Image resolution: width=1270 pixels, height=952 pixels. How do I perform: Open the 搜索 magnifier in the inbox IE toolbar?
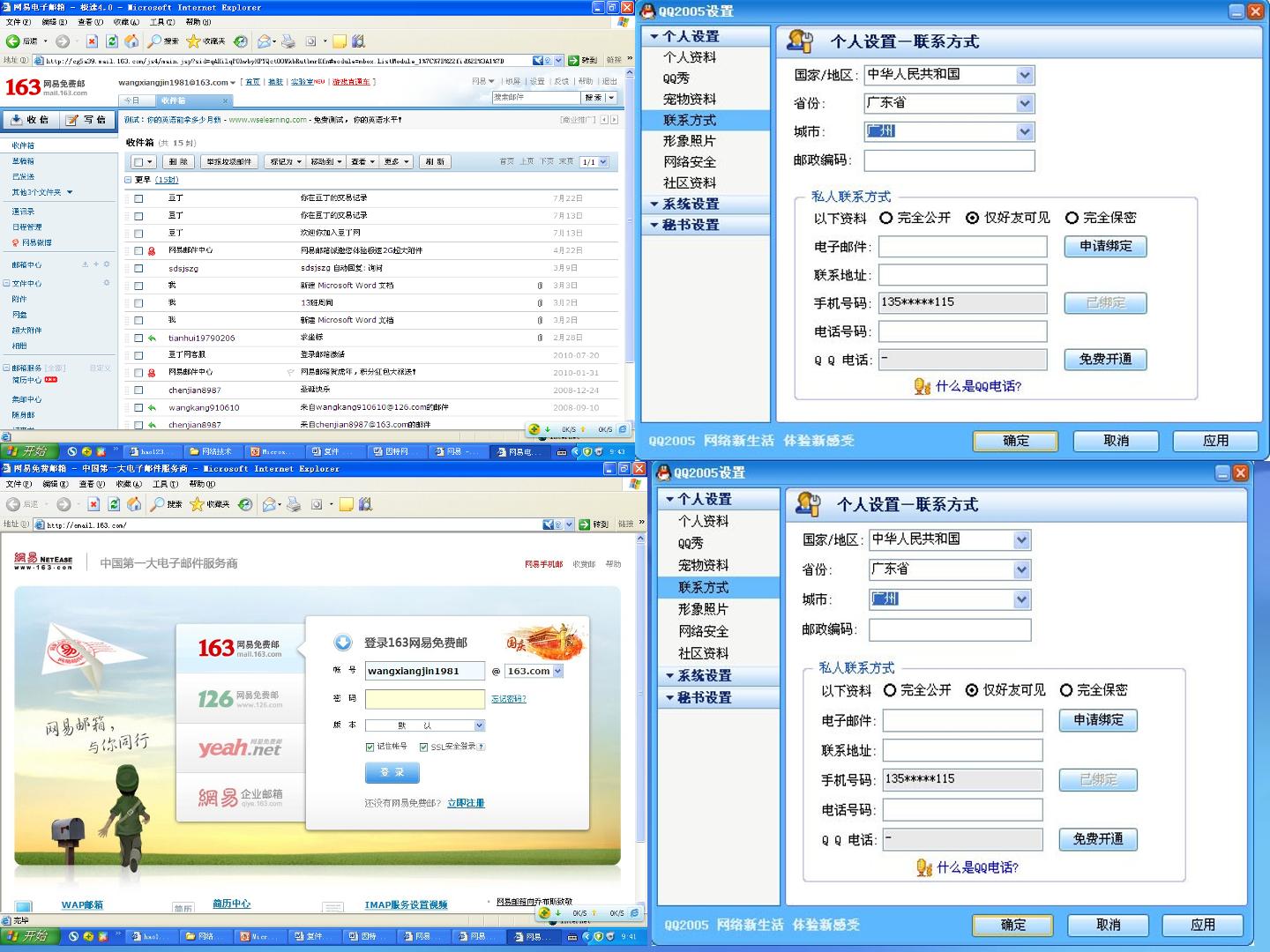click(155, 41)
